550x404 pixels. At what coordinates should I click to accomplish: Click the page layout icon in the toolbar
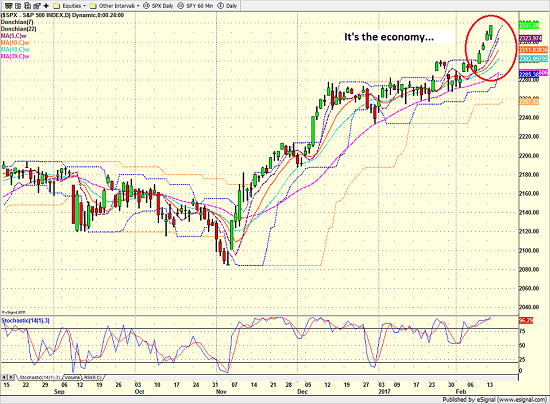coord(18,6)
